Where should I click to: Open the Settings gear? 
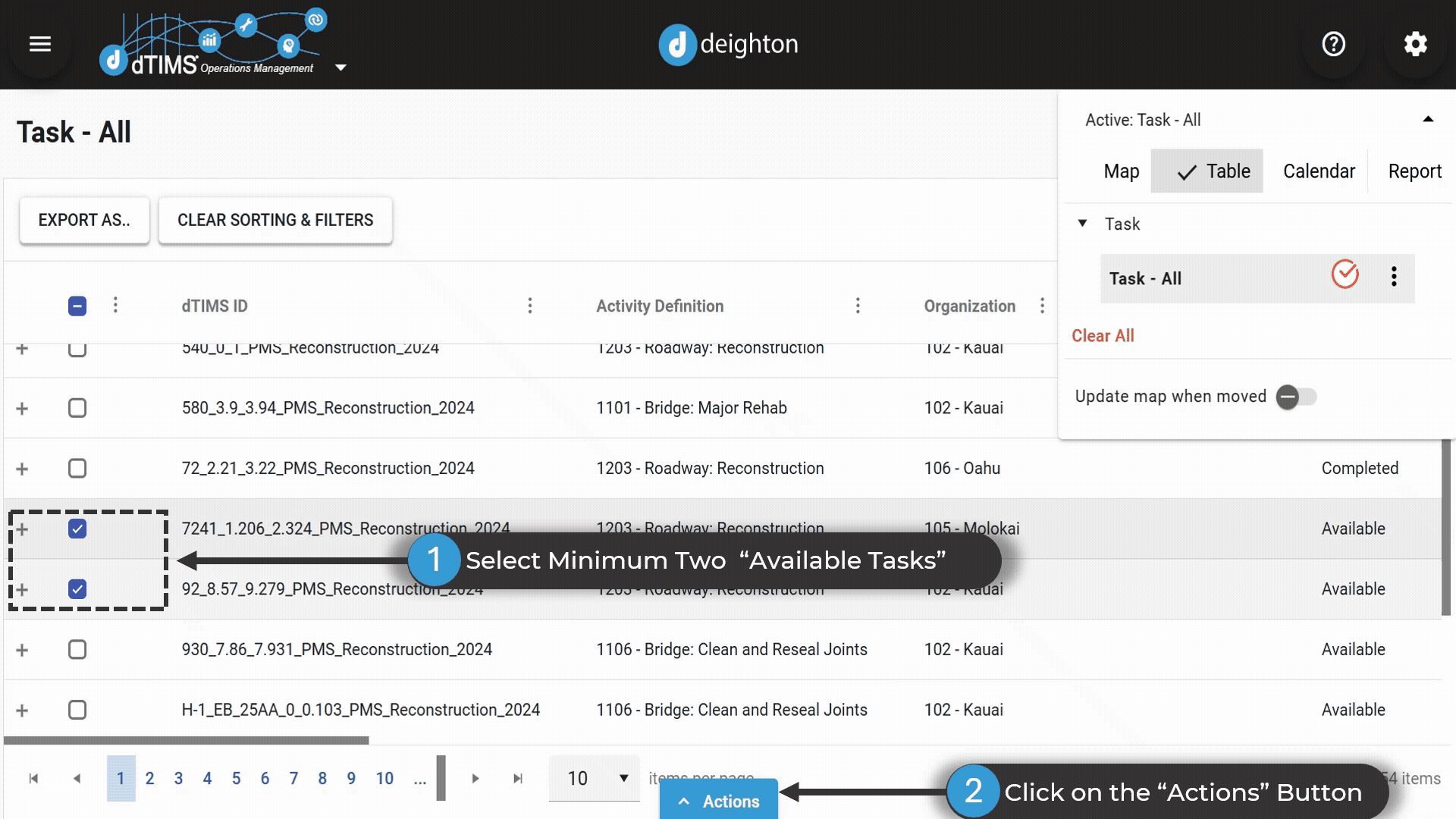point(1415,44)
